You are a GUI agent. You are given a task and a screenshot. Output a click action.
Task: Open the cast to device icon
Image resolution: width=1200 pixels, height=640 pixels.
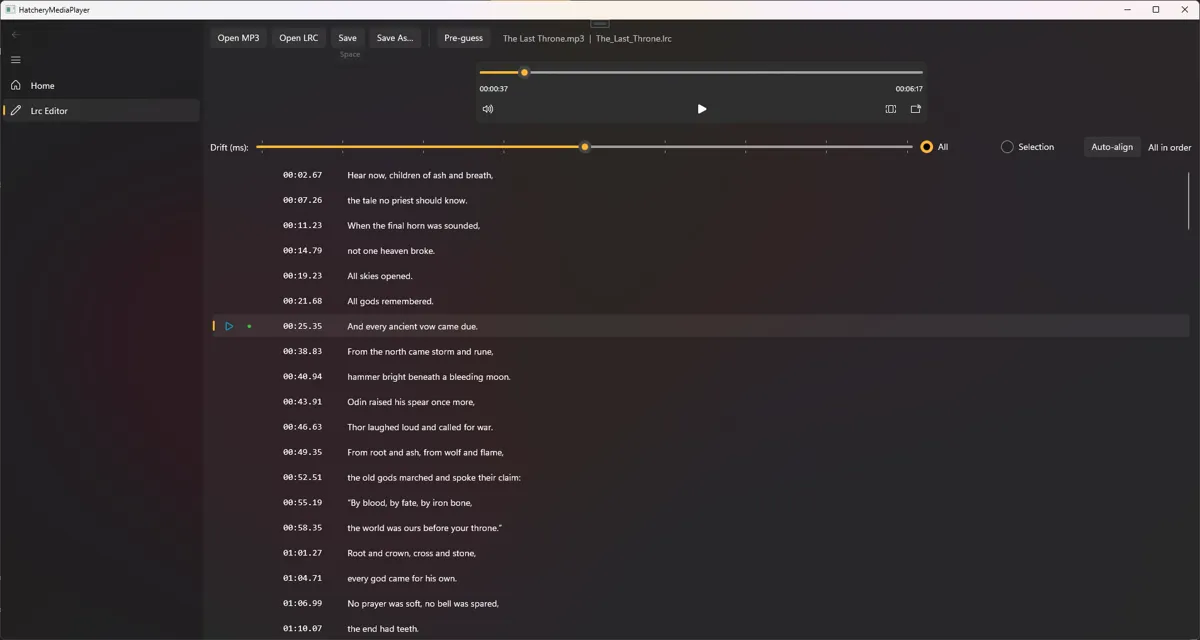coord(916,109)
